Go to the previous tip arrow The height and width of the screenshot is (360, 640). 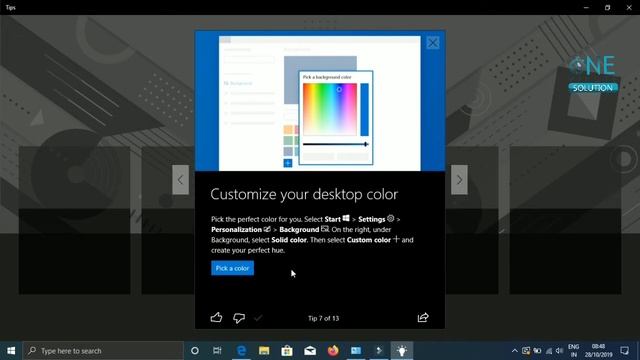point(180,180)
